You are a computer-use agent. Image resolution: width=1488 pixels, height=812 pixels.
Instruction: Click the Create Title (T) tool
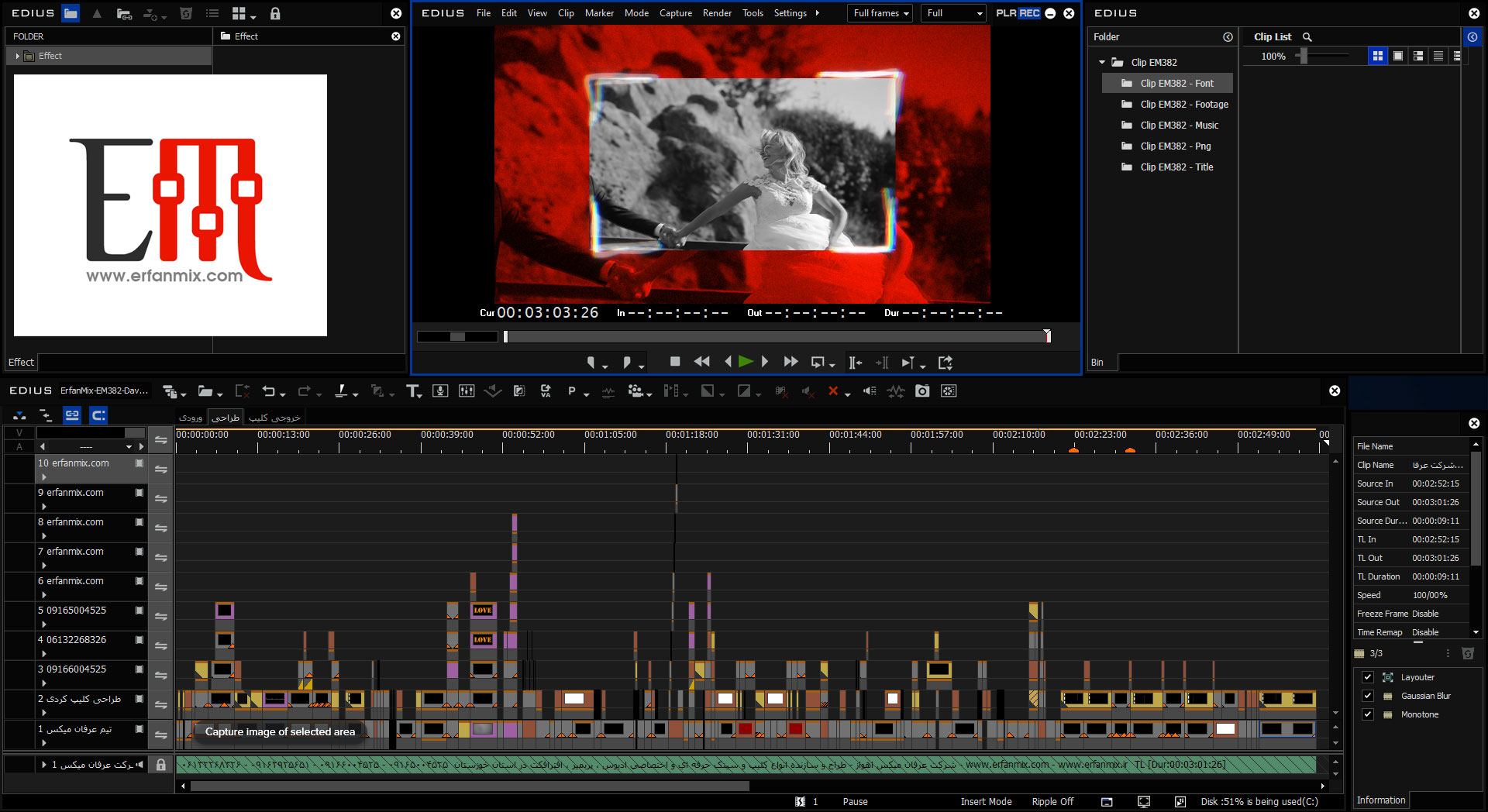click(413, 391)
